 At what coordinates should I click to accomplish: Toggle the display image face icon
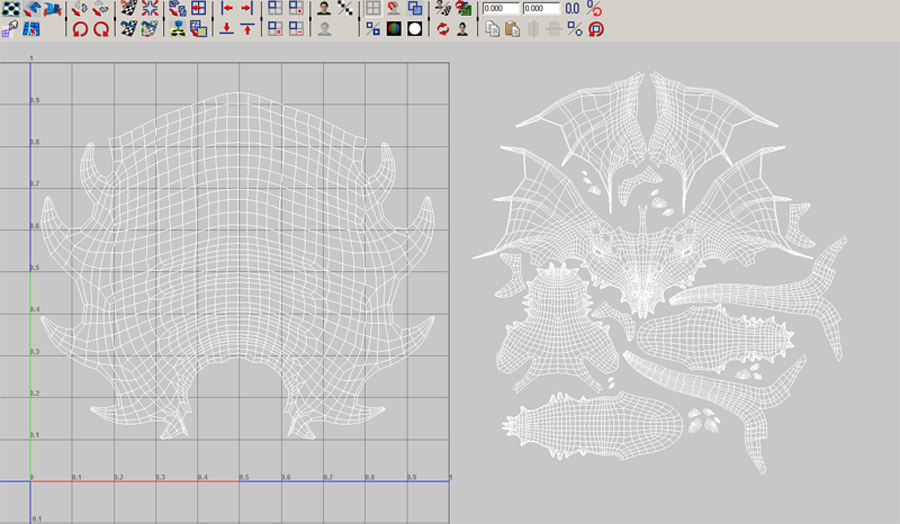(325, 9)
